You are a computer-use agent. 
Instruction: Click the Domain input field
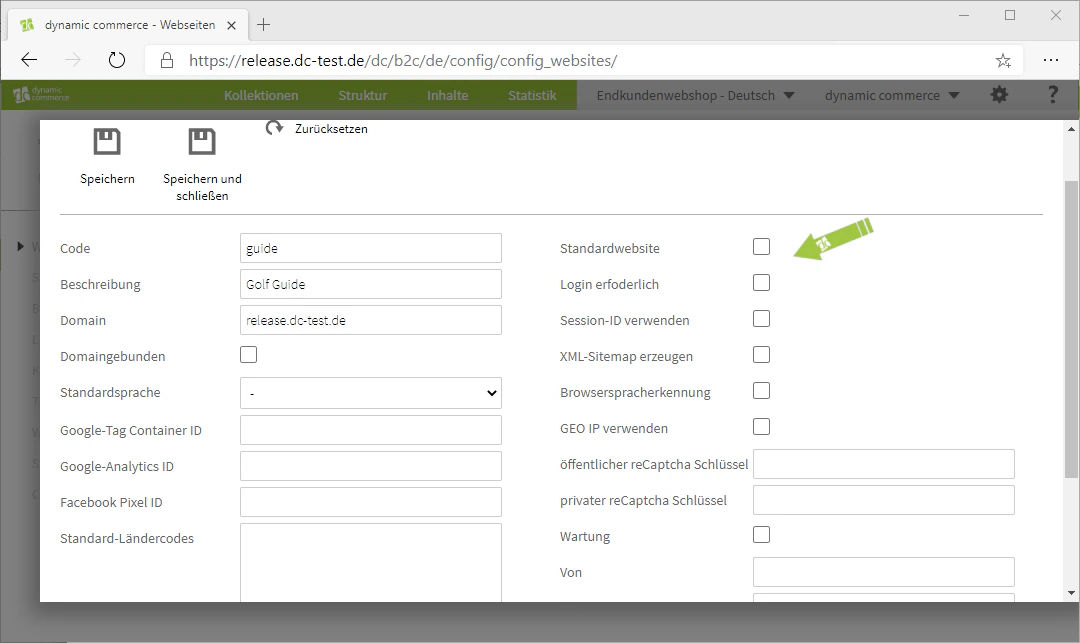[371, 320]
